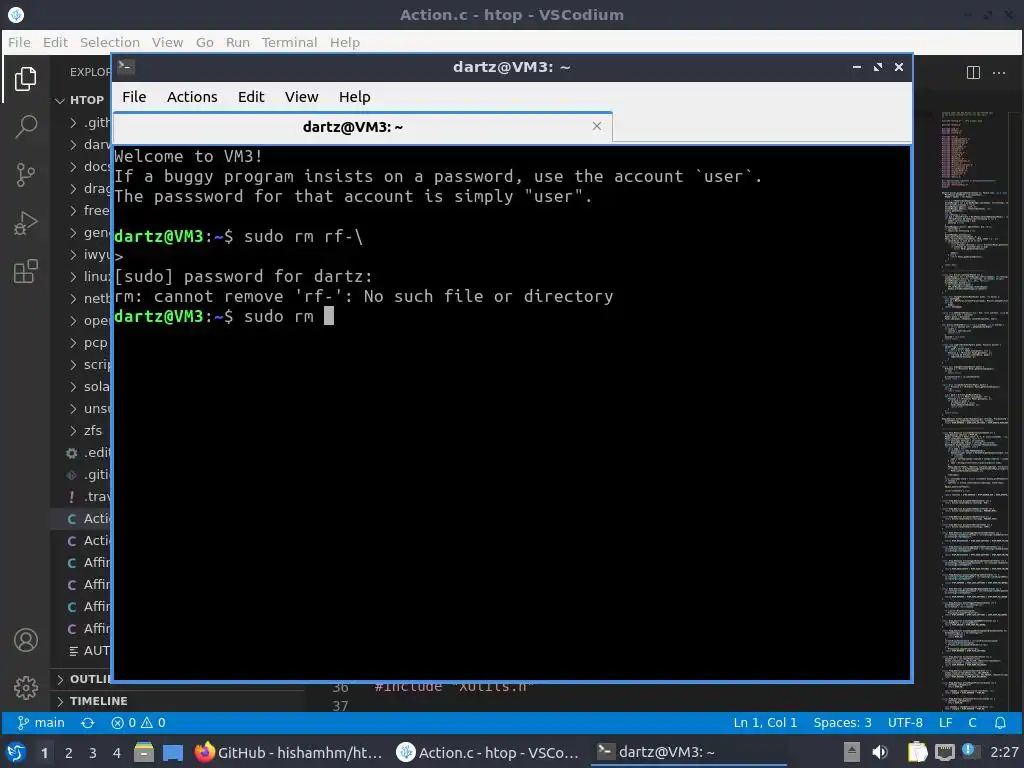Click Ln 1, Col 1 in status bar
Viewport: 1024px width, 768px height.
pyautogui.click(x=765, y=723)
